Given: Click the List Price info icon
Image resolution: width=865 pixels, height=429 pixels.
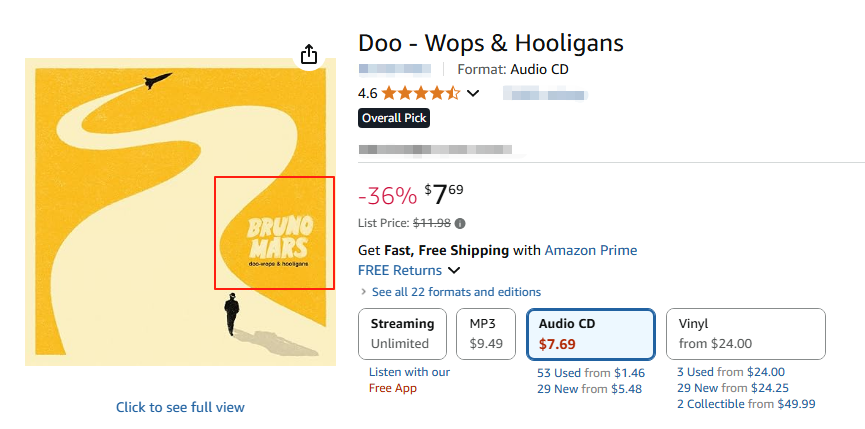Looking at the screenshot, I should click(460, 223).
